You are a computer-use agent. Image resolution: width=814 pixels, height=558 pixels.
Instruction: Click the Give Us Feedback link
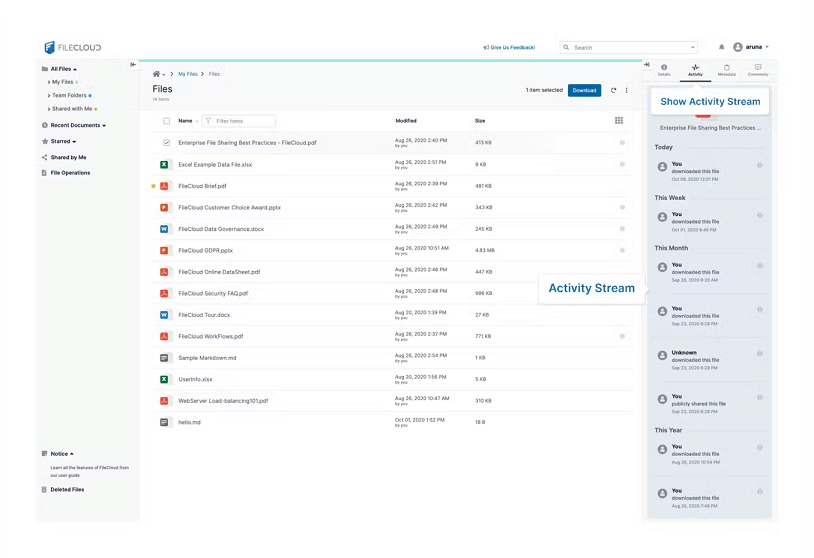[509, 47]
